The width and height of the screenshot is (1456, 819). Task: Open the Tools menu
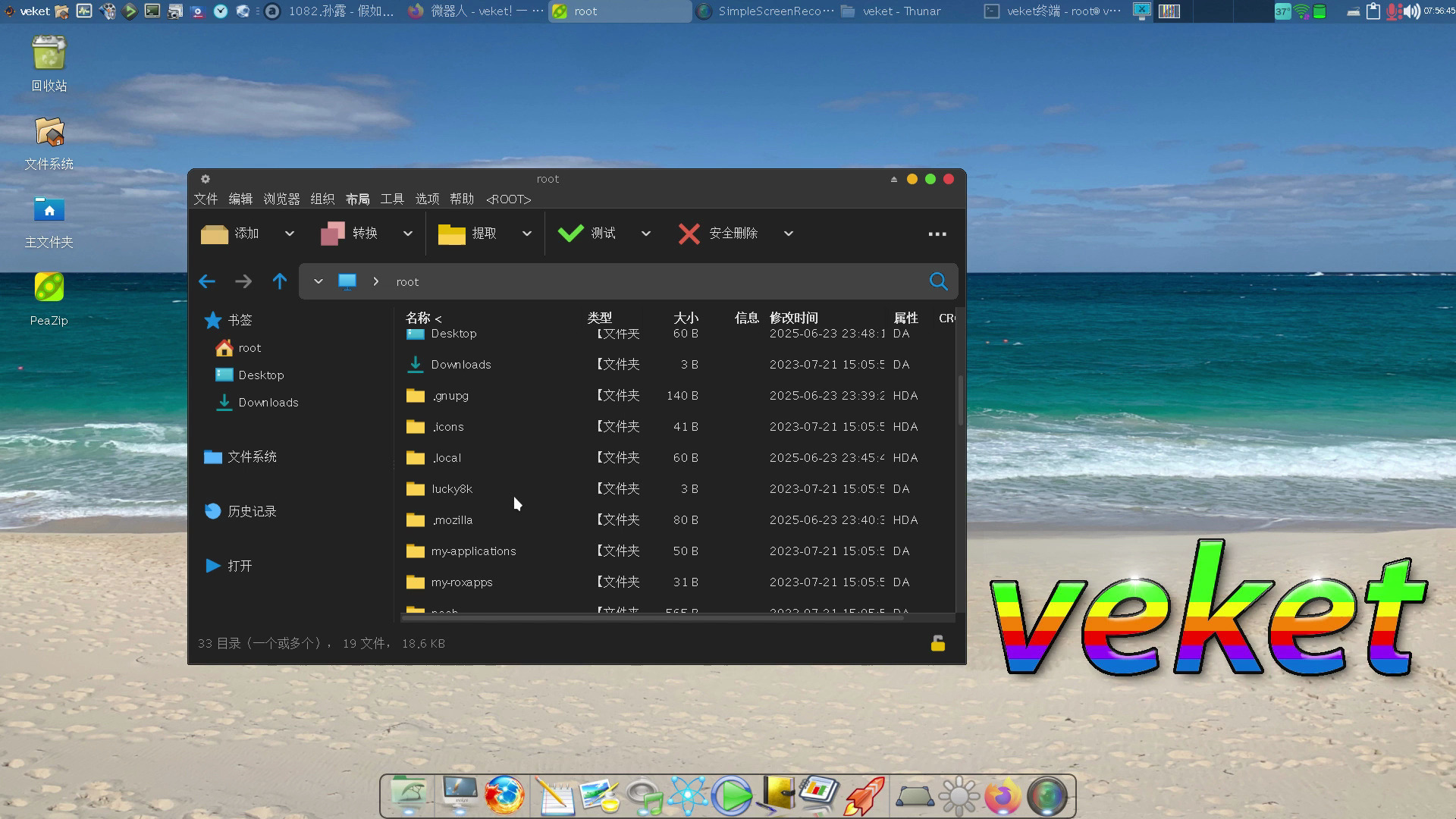[x=392, y=199]
